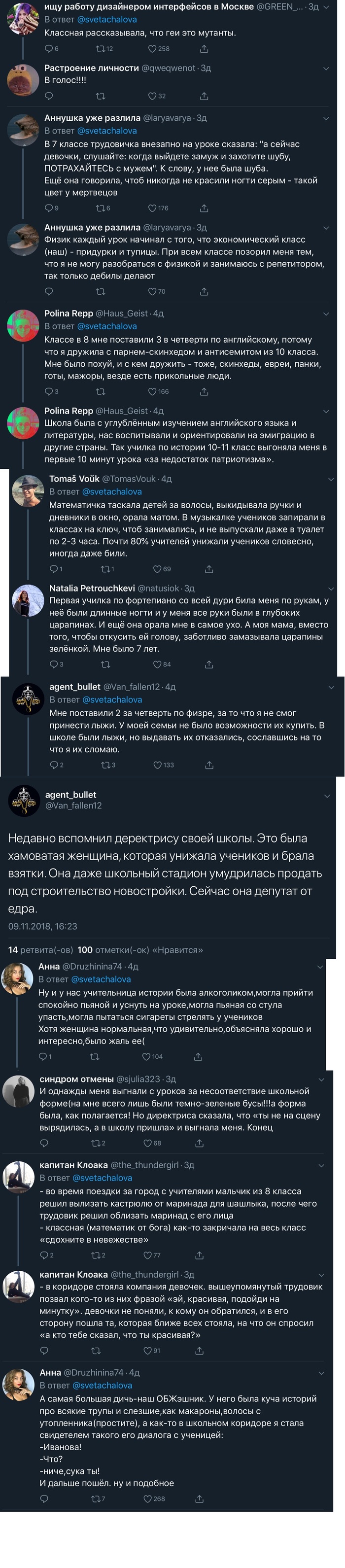Expand options chevron on Tomaš Voŭk's tweet

pos(331,479)
